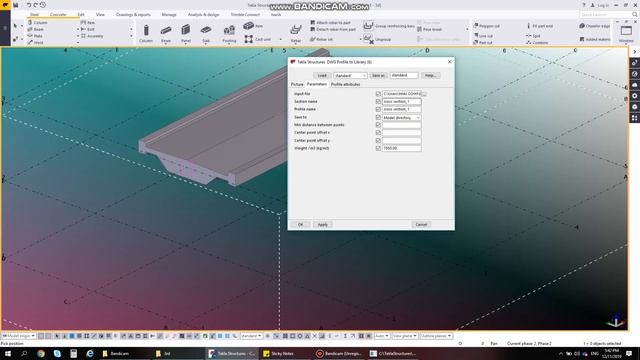Toggle the Weight / m3 checkbox
The image size is (640, 360).
coord(378,148)
